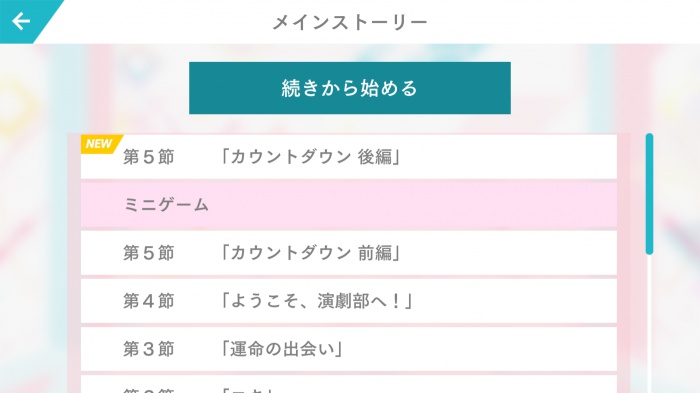This screenshot has width=700, height=393.
Task: Select partially visible row below 運命の出会い
Action: coord(349,385)
